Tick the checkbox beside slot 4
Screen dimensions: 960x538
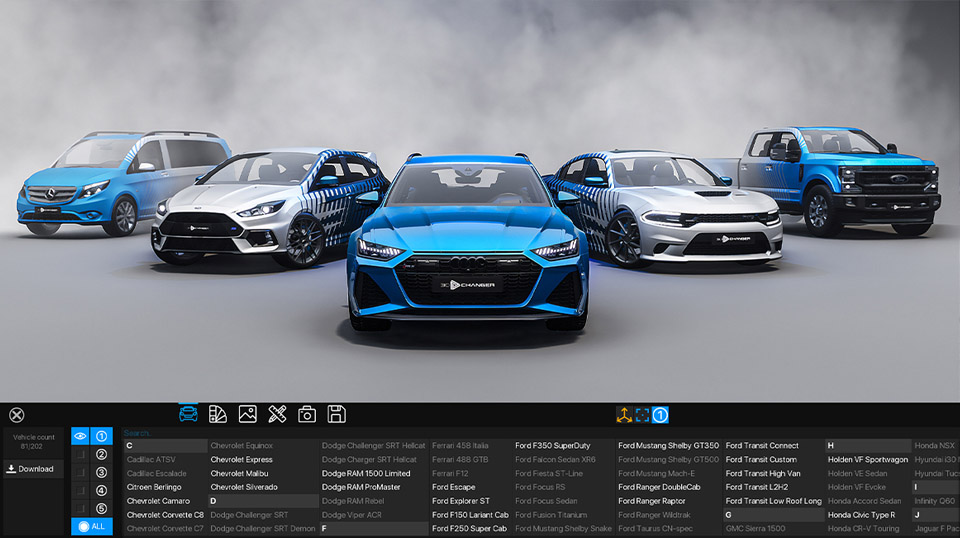[80, 490]
